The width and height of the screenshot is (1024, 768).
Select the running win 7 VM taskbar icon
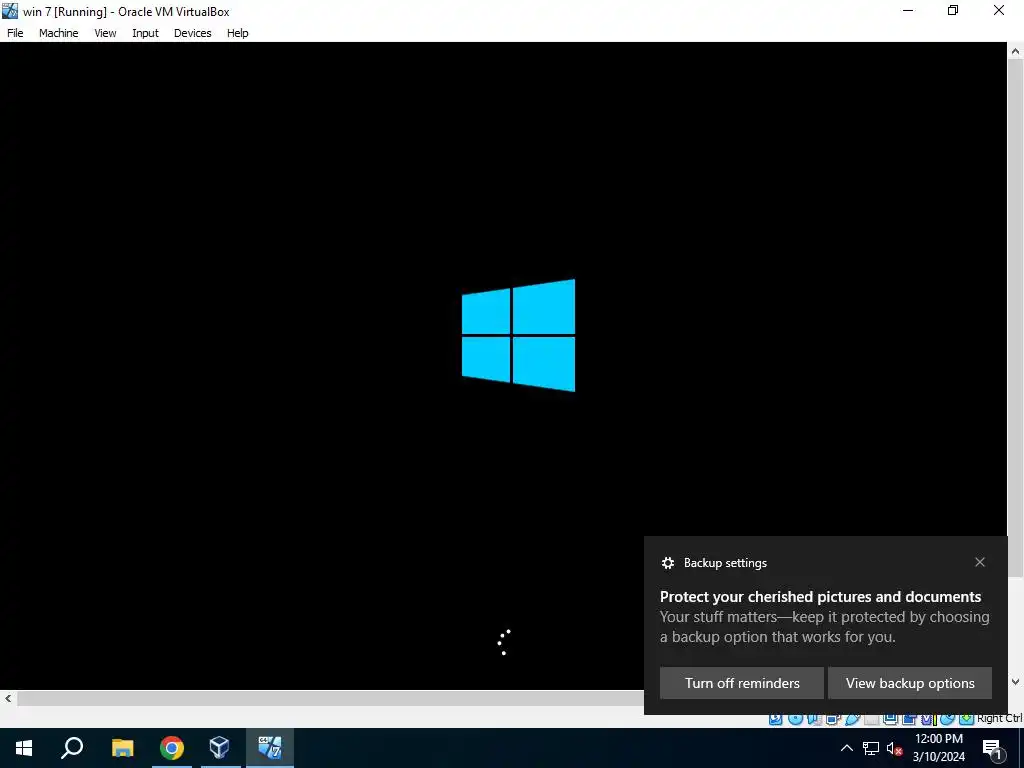tap(269, 748)
